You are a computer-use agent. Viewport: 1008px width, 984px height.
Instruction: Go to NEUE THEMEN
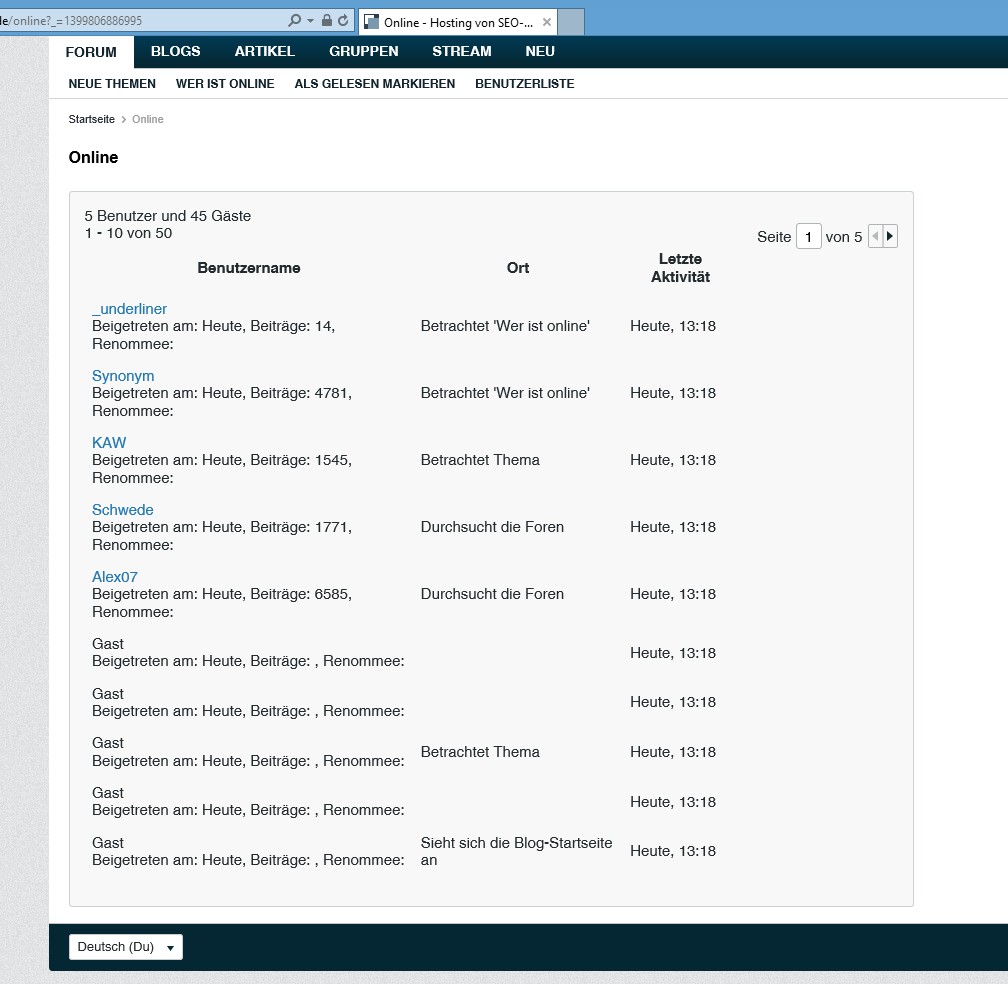click(x=112, y=84)
